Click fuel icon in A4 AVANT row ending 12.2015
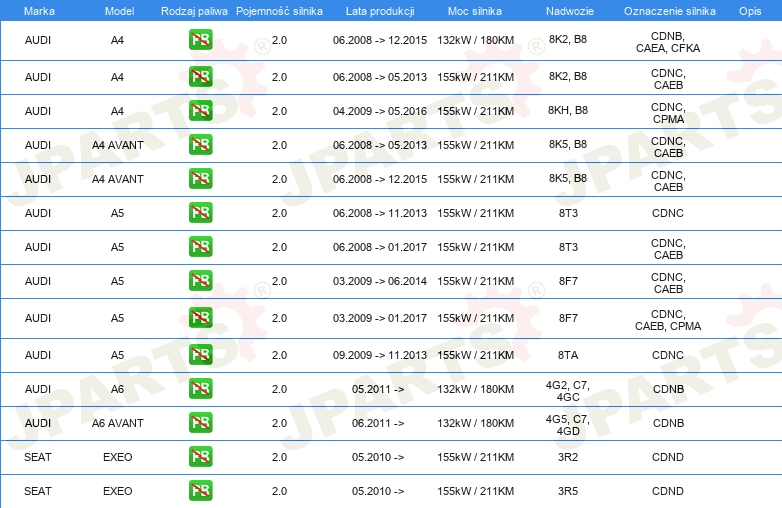The image size is (782, 508). point(200,178)
